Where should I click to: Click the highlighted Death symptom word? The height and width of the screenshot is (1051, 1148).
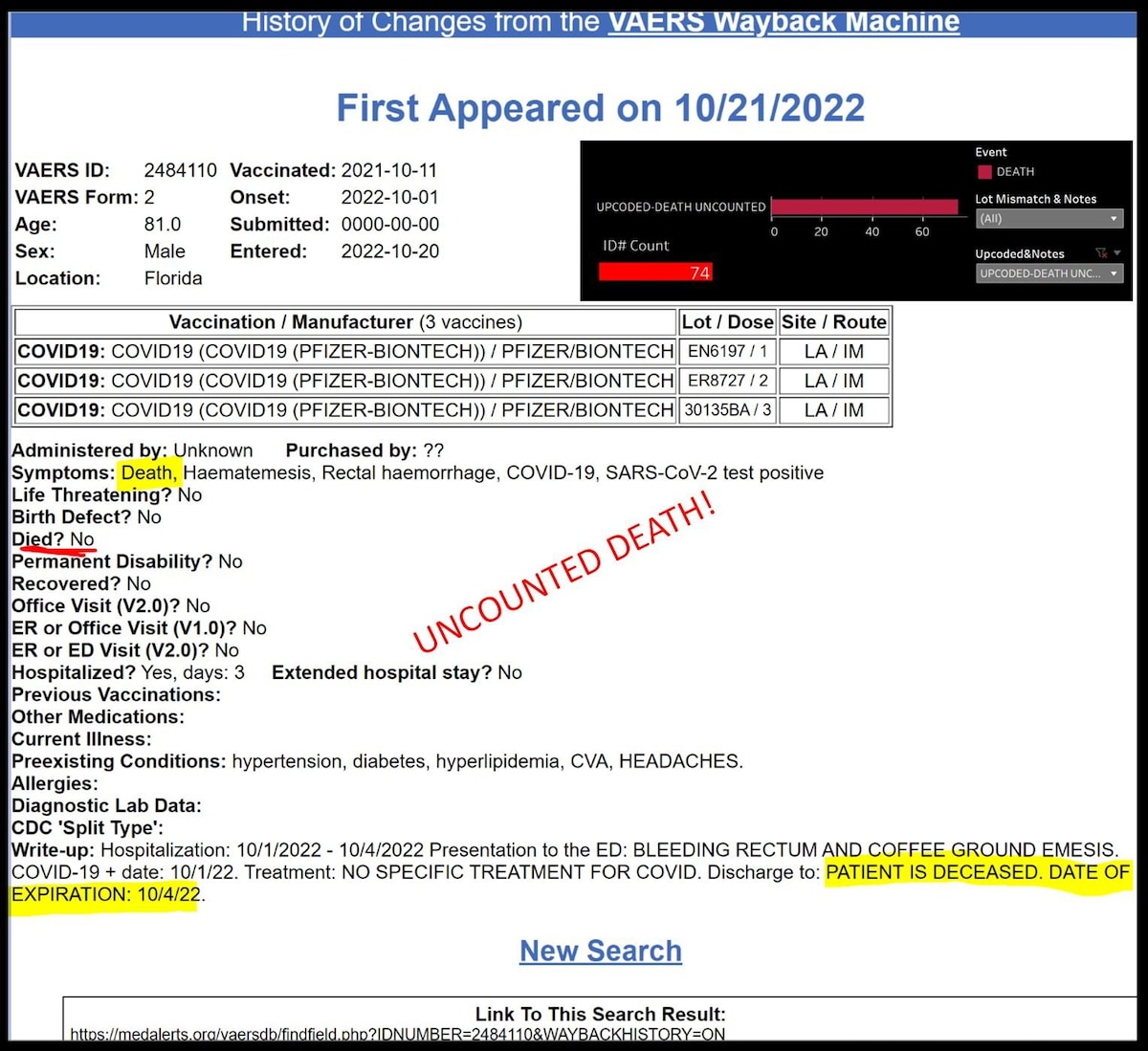(x=148, y=472)
